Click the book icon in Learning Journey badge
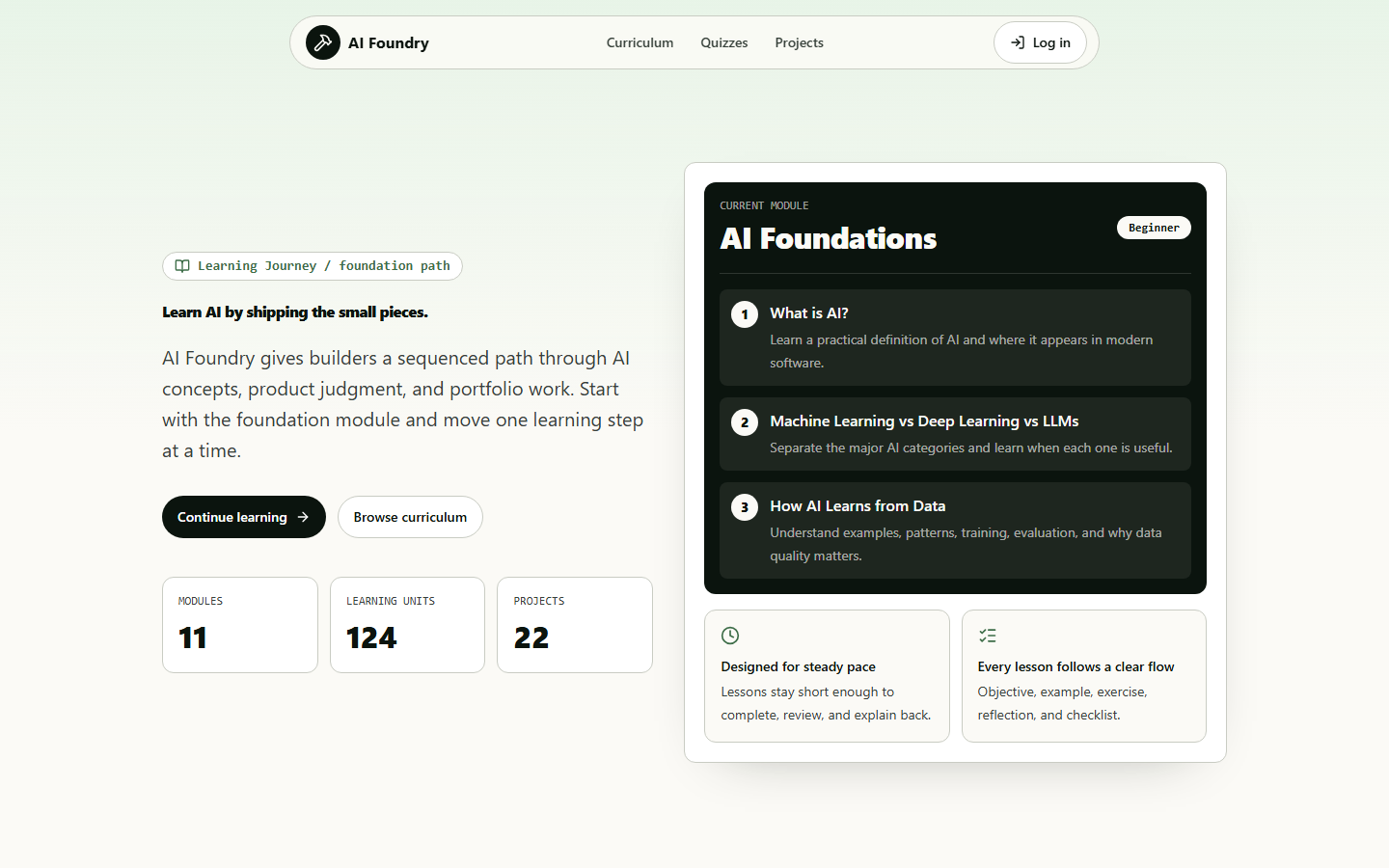The image size is (1389, 868). [x=182, y=266]
